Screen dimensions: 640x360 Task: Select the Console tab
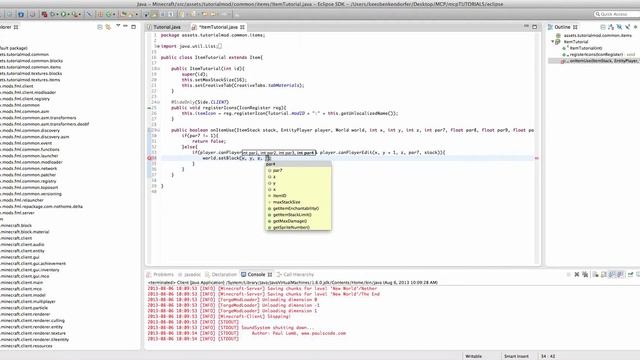click(256, 275)
